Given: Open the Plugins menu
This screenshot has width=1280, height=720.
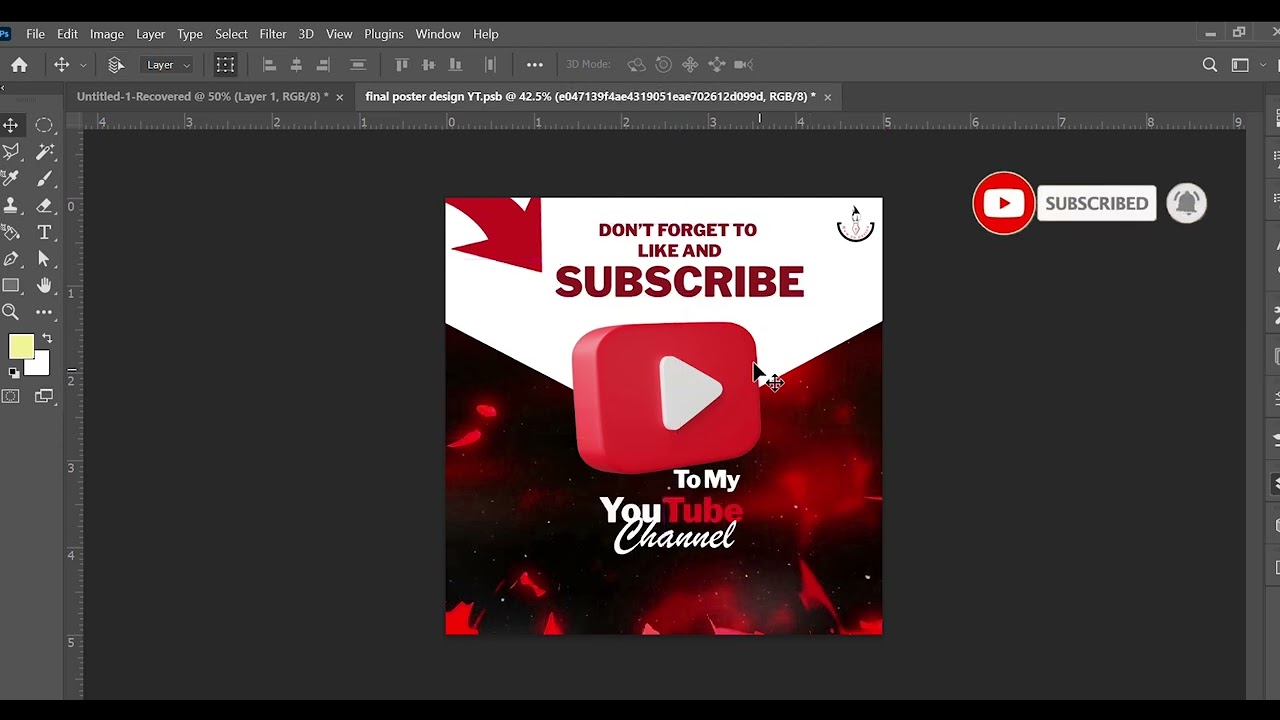Looking at the screenshot, I should coord(384,34).
